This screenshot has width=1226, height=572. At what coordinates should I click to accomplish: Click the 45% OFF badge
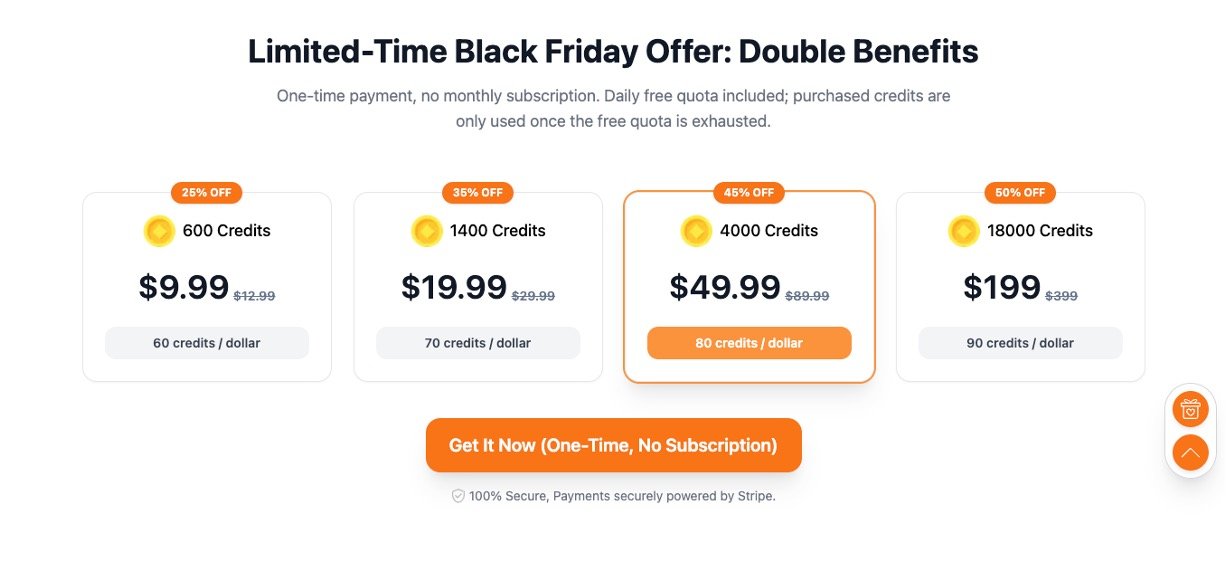pyautogui.click(x=749, y=193)
